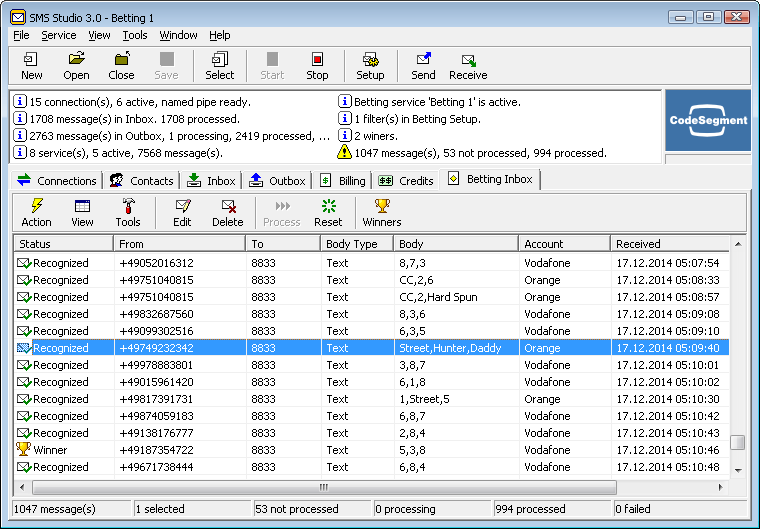Show Winners in the betting toolbar
The width and height of the screenshot is (760, 529).
coord(382,213)
